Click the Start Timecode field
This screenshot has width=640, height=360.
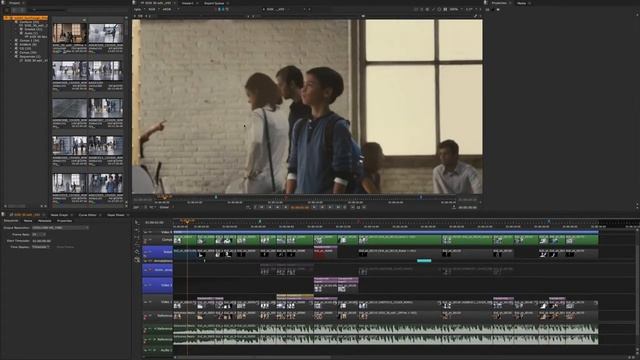(x=42, y=241)
